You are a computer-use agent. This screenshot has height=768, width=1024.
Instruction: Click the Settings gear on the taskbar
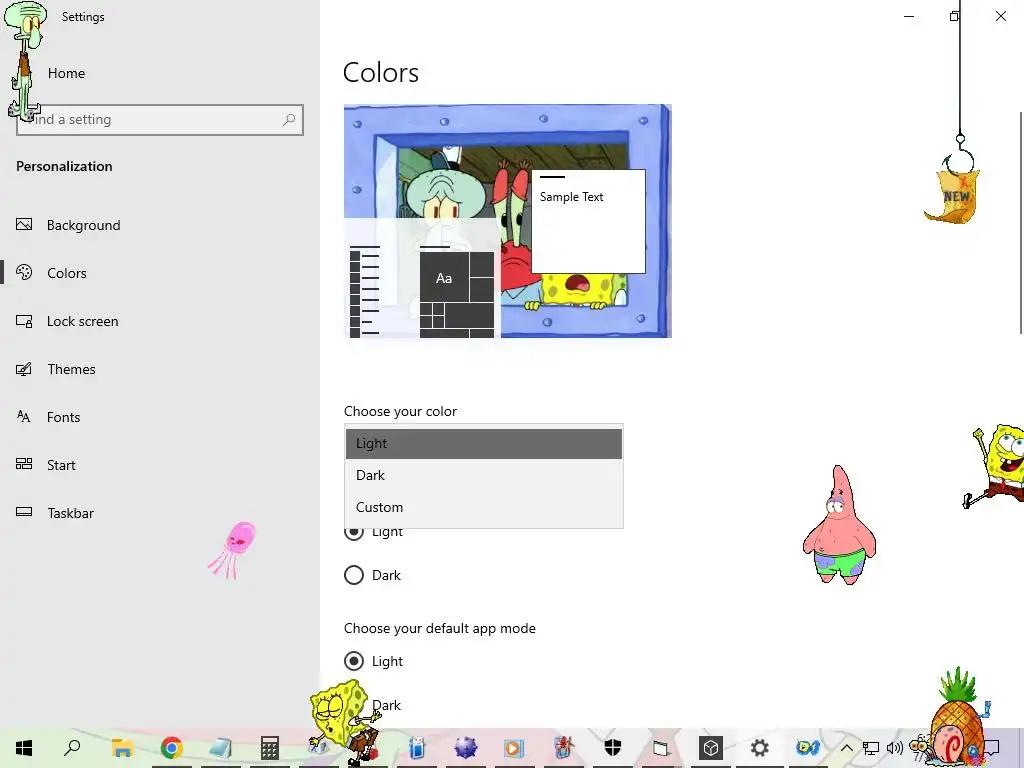[x=760, y=748]
